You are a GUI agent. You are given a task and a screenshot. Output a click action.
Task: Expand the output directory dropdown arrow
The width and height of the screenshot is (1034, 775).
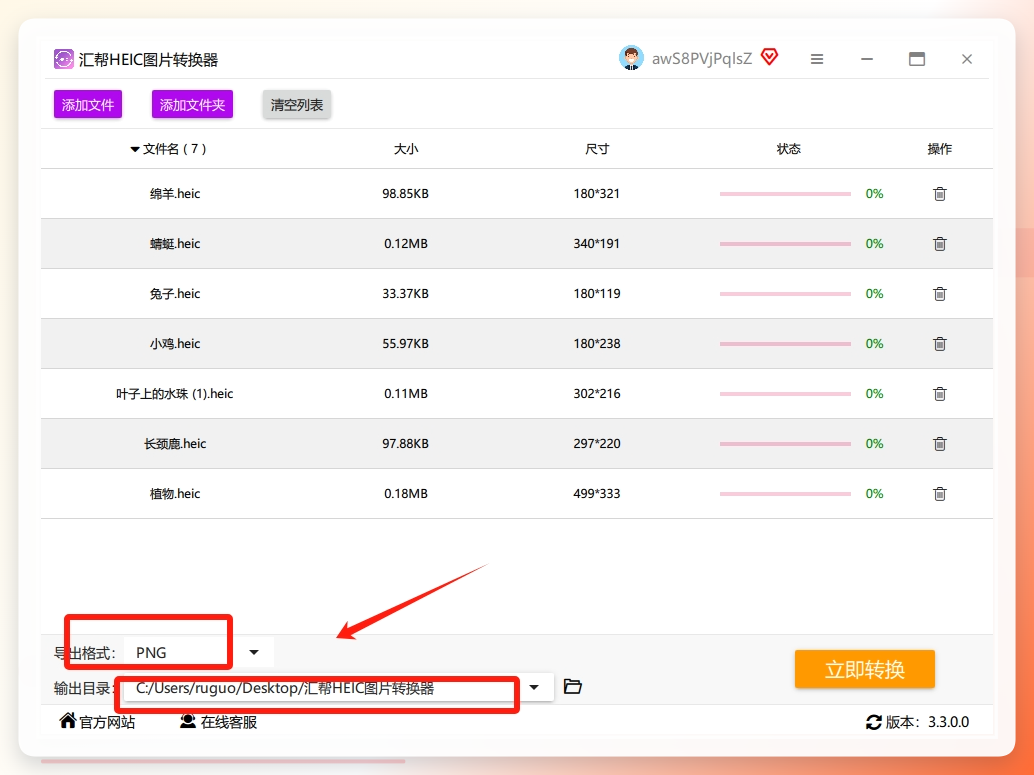click(534, 687)
